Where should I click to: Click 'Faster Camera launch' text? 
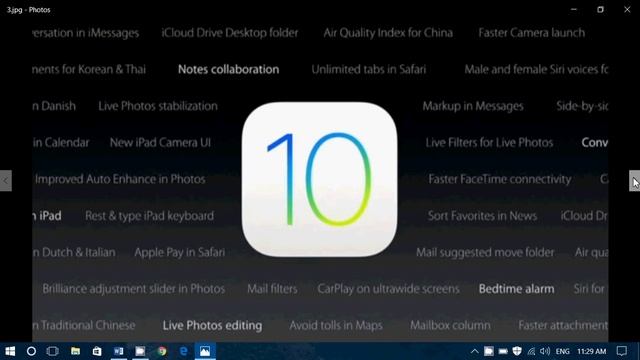click(532, 33)
